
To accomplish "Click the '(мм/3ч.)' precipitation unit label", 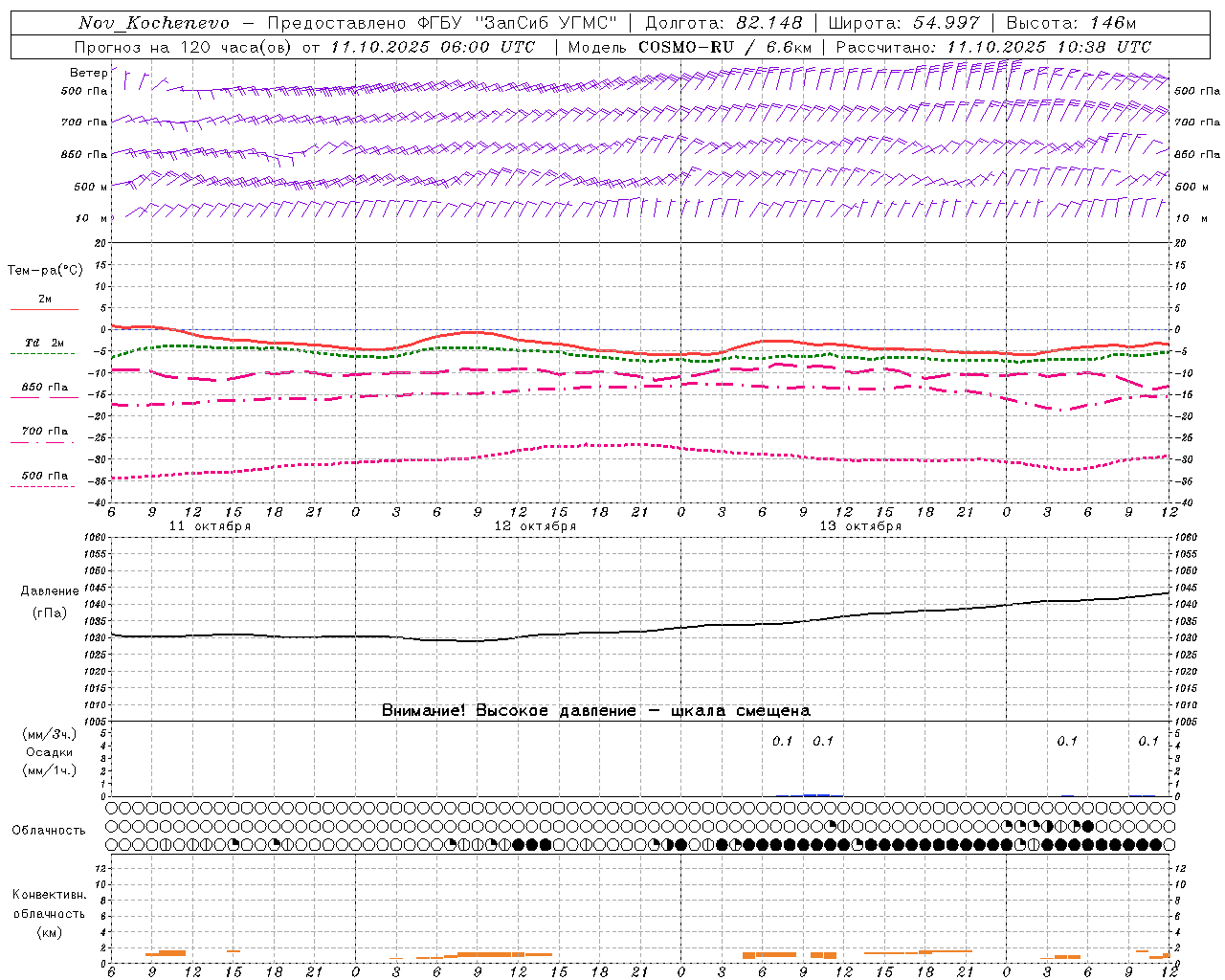I will coord(50,734).
